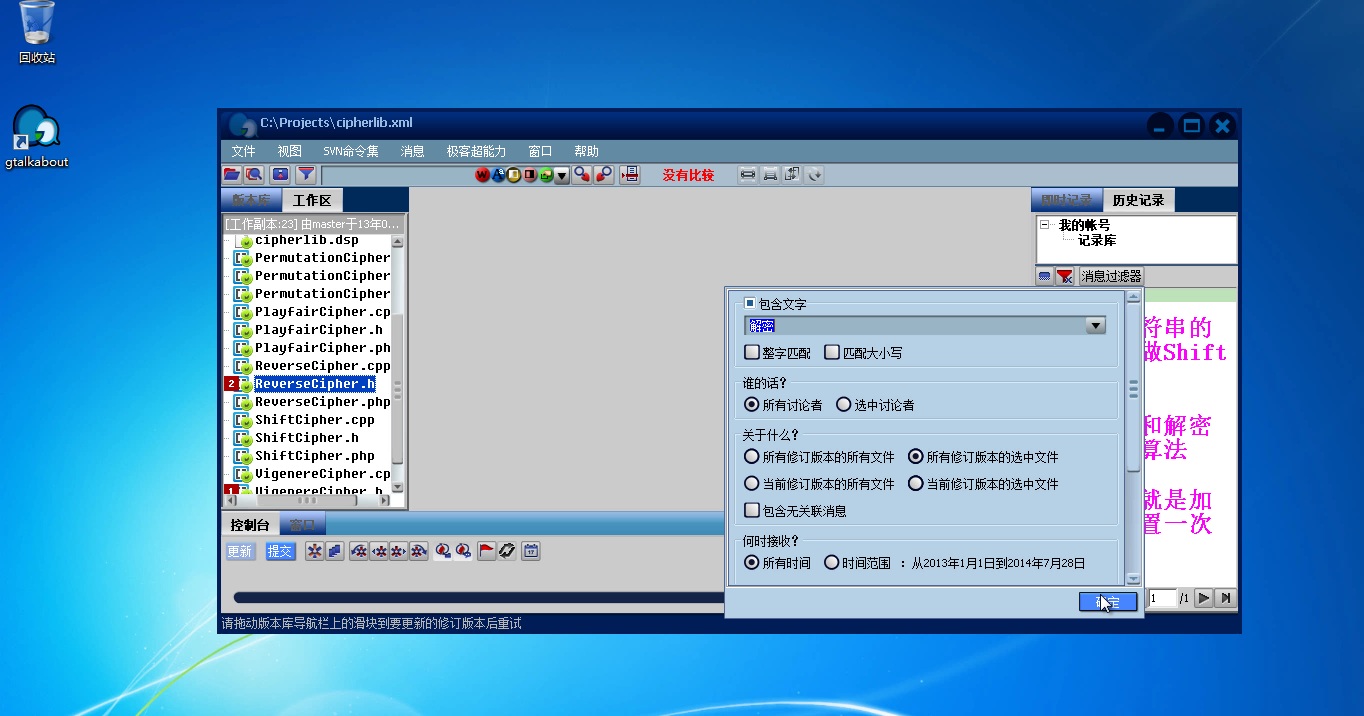This screenshot has height=716, width=1364.
Task: Click the first red magnifier console icon
Action: coord(443,551)
